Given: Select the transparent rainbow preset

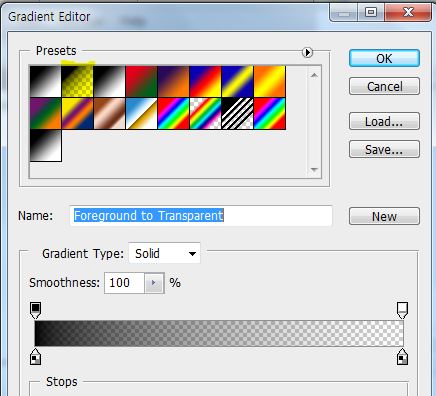Looking at the screenshot, I should click(205, 114).
